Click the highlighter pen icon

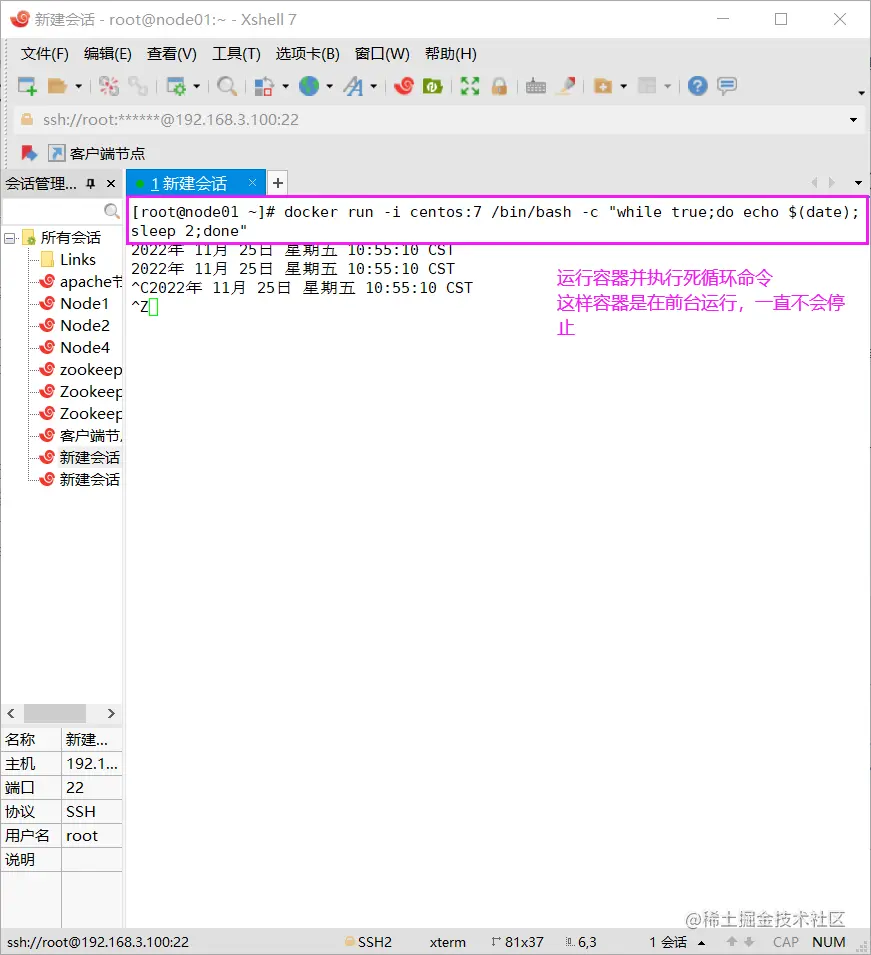click(x=567, y=86)
